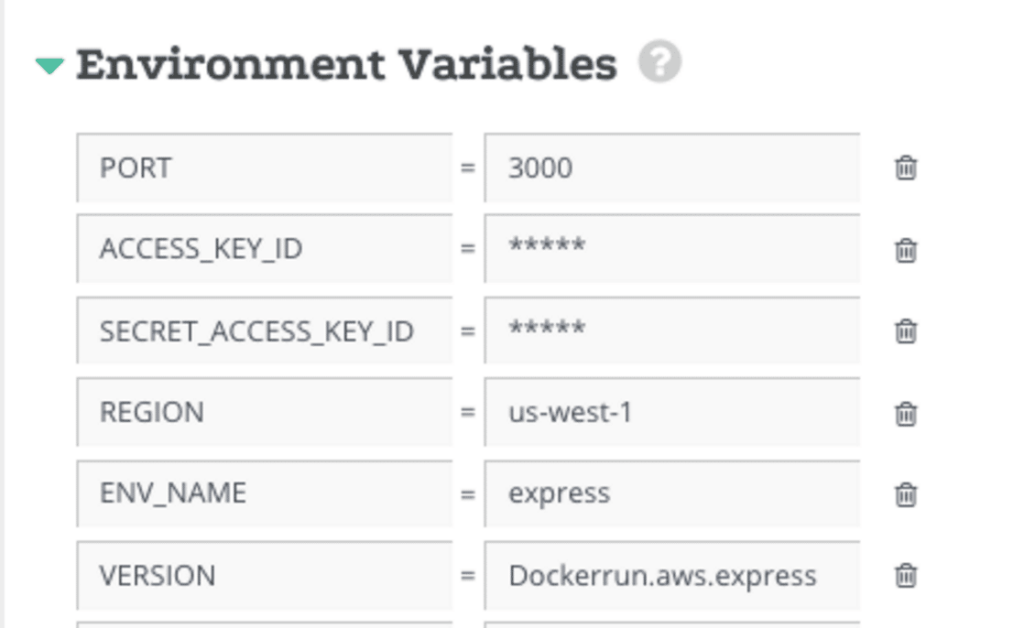This screenshot has width=1024, height=628.
Task: Focus the REGION name field
Action: click(264, 413)
